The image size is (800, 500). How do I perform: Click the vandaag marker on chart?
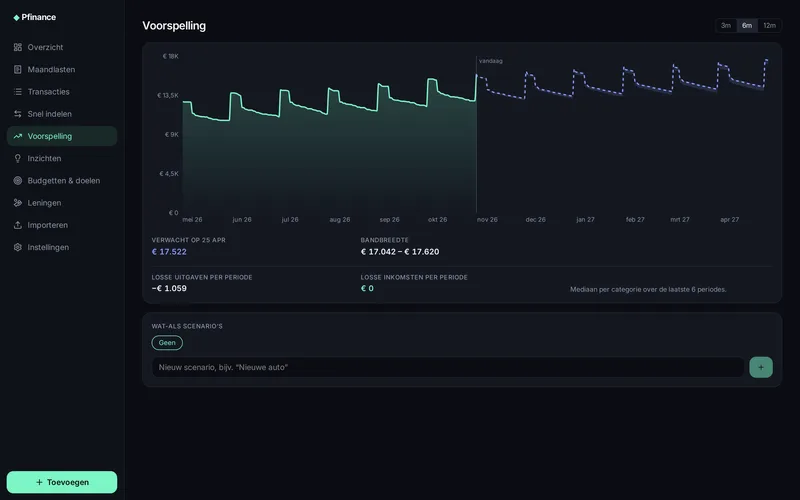(490, 61)
